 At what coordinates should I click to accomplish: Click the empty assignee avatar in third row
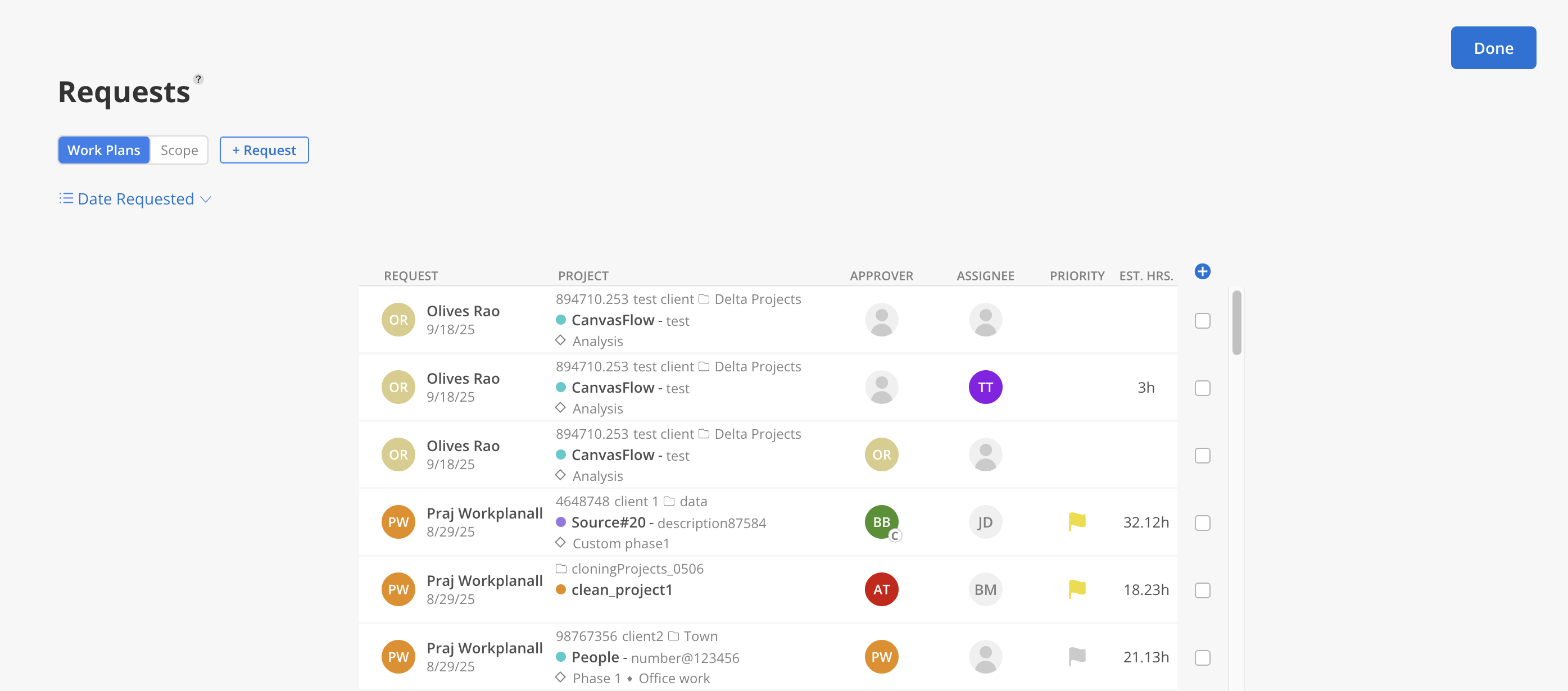985,455
